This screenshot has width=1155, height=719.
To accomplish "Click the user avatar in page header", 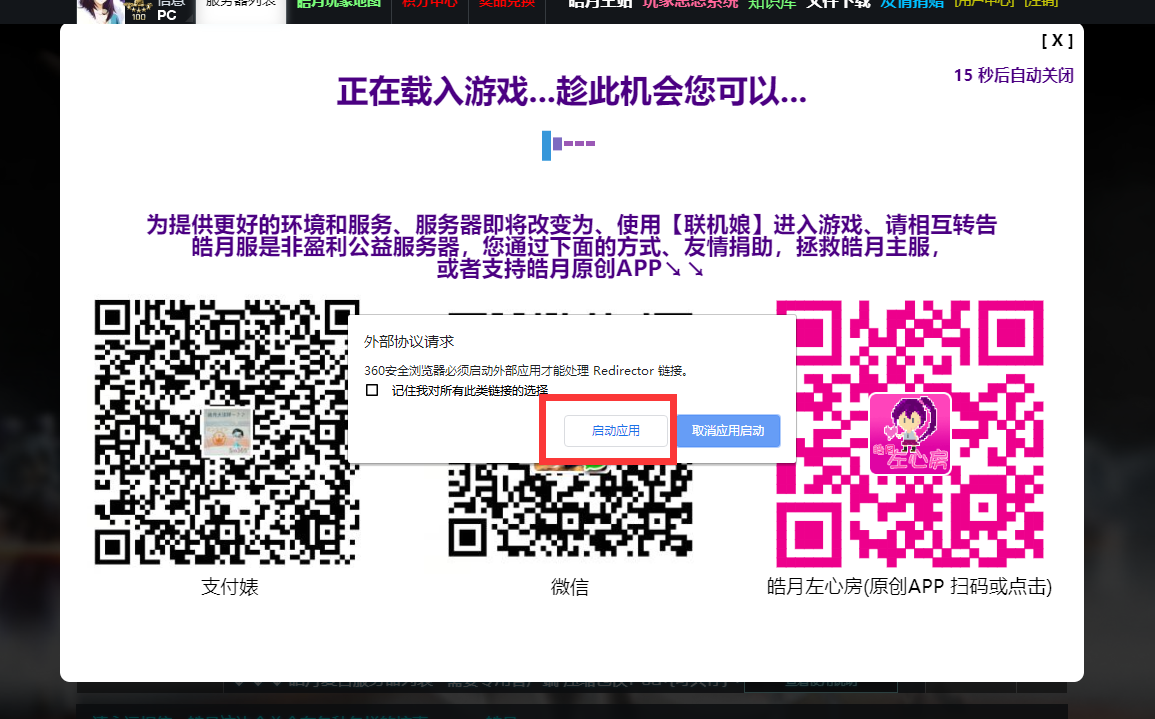I will coord(101,11).
